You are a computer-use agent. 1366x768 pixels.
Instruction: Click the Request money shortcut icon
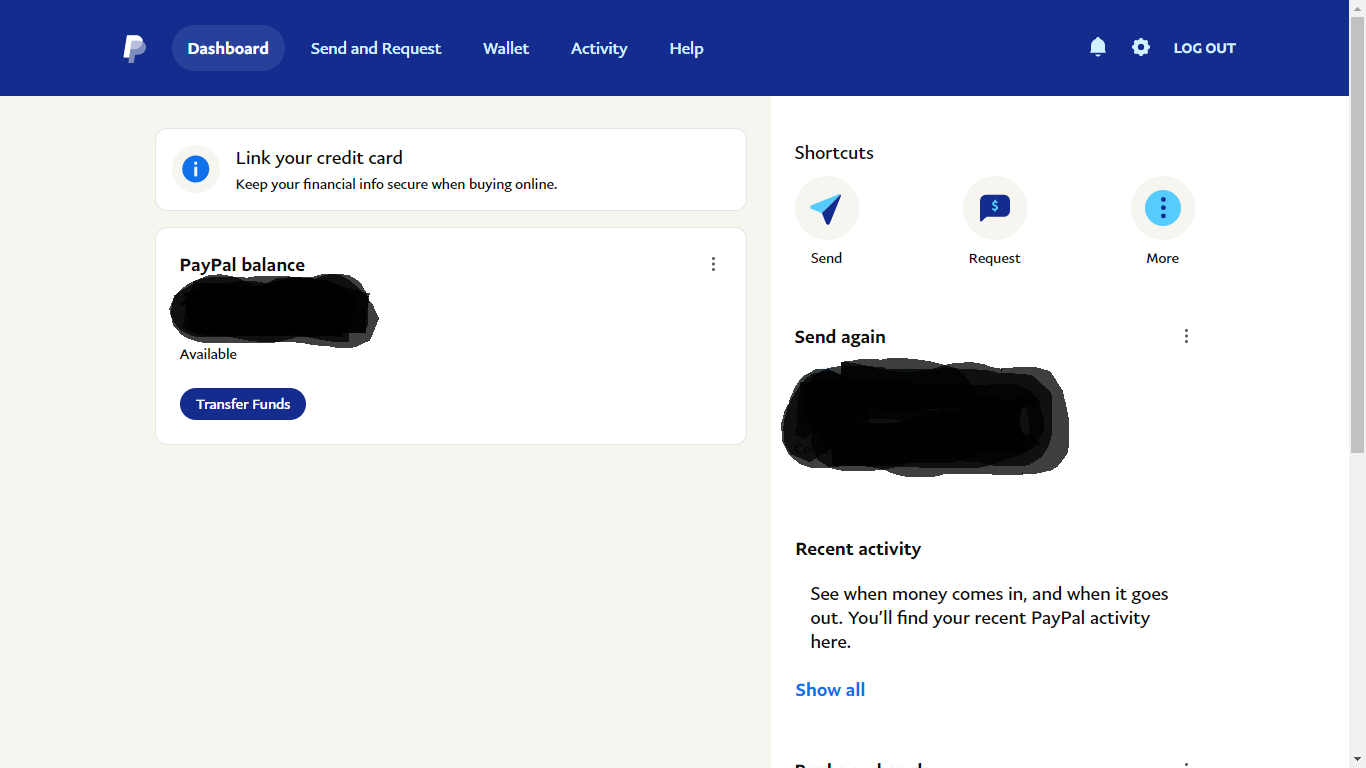(994, 208)
